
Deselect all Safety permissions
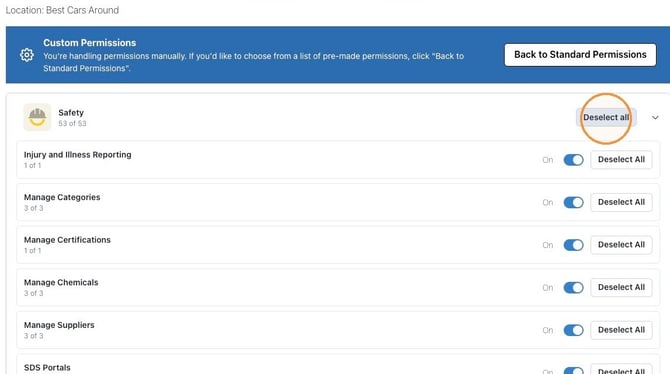[606, 118]
